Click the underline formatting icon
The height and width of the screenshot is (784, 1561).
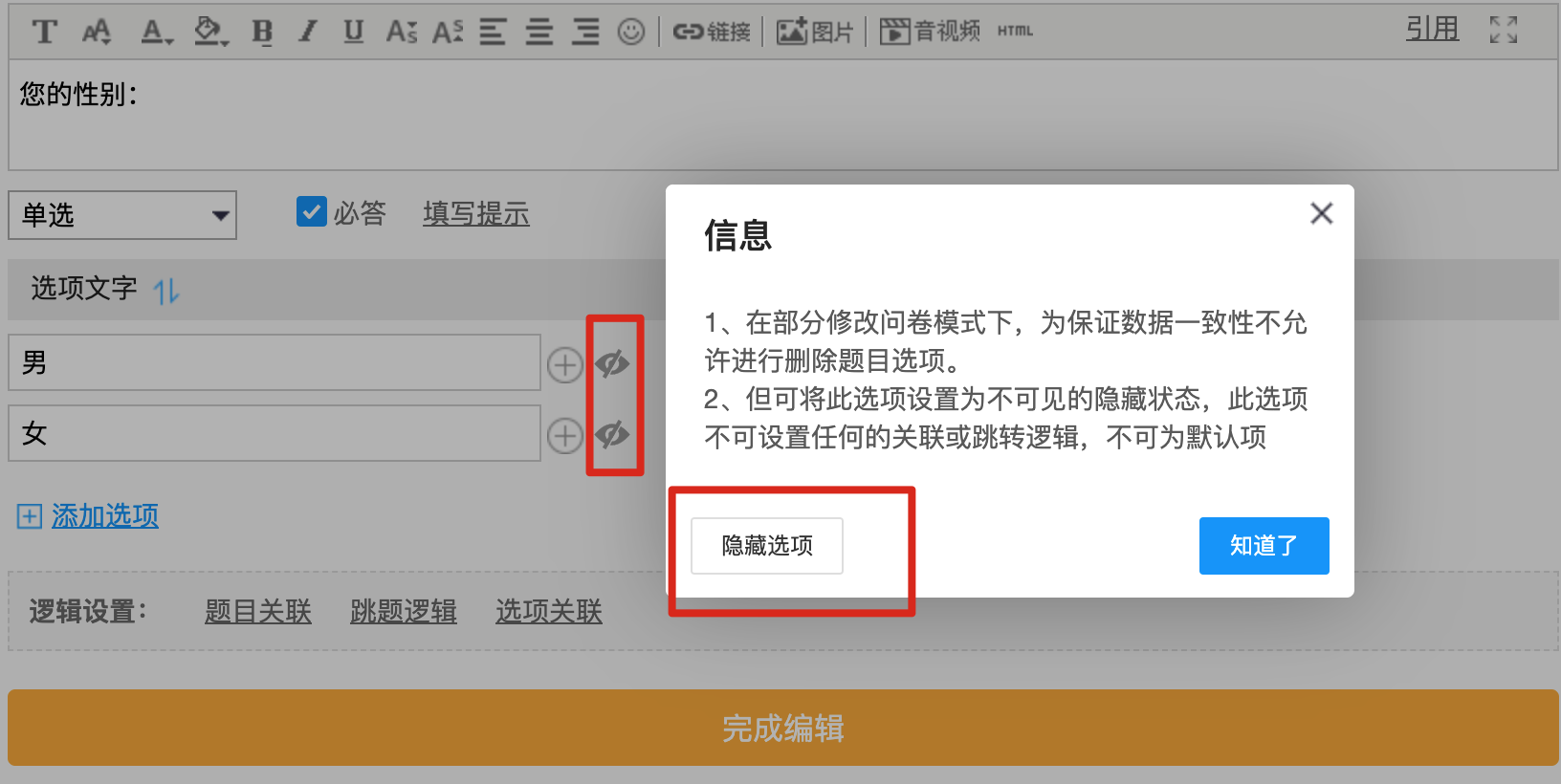[354, 32]
